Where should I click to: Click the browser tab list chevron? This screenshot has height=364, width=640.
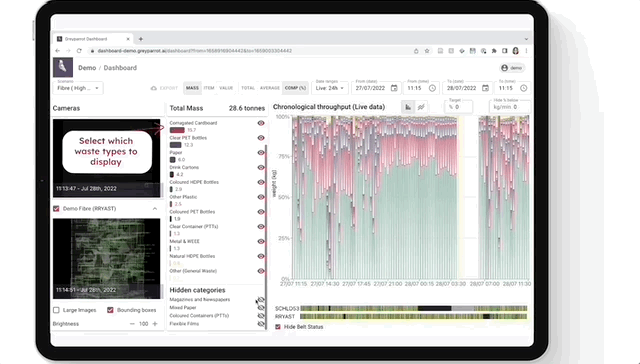click(526, 39)
